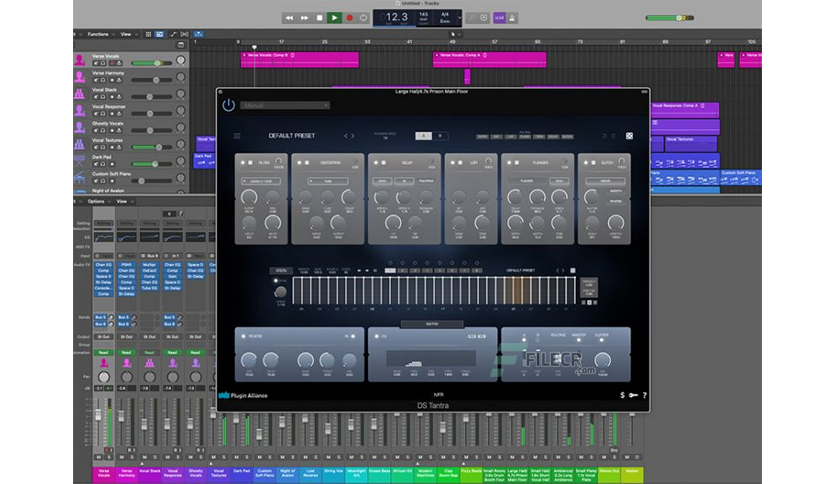Open the Options menu in the mixer
The image size is (836, 484).
(x=98, y=201)
